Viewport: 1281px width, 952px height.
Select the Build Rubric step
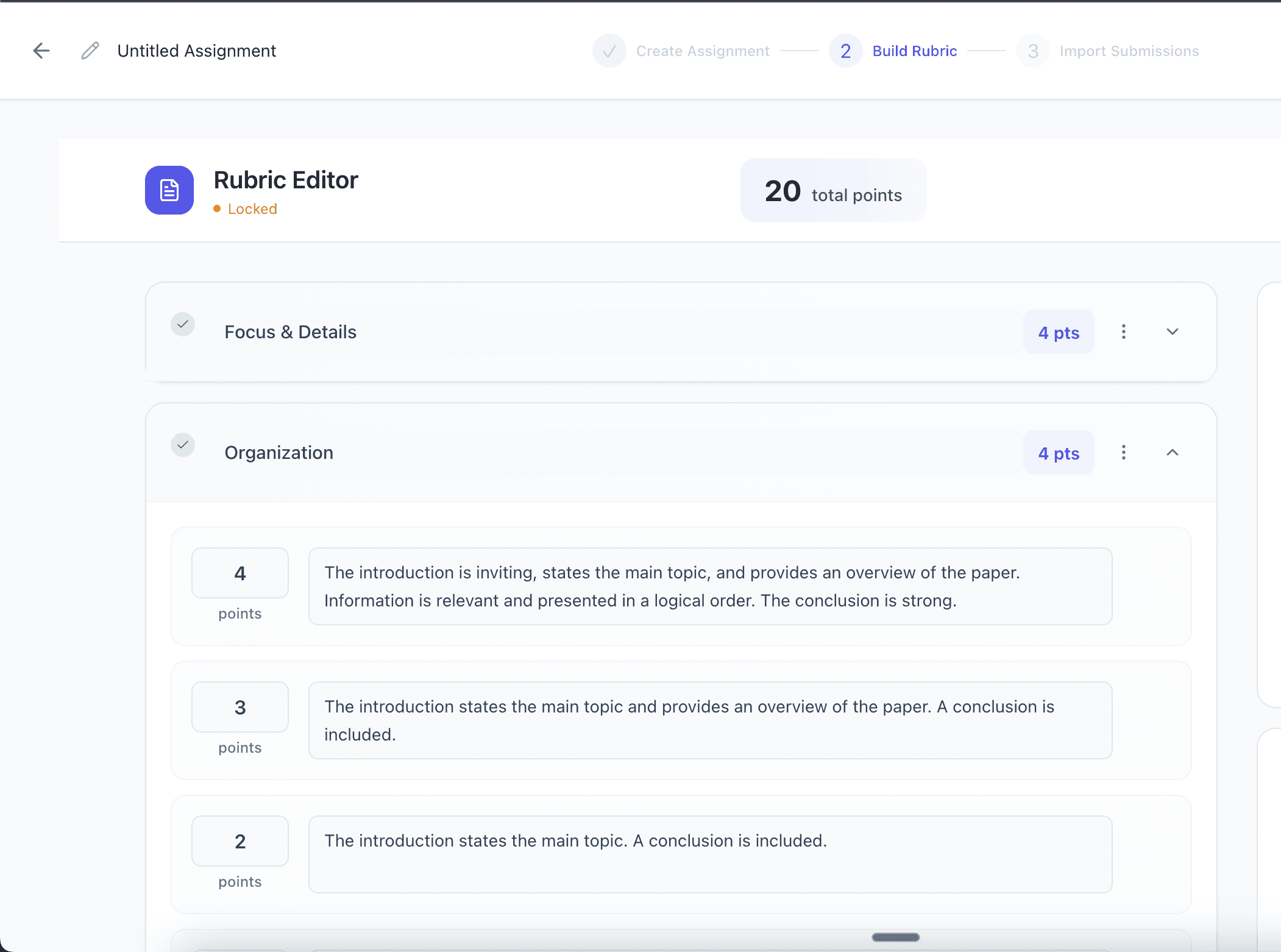[915, 51]
